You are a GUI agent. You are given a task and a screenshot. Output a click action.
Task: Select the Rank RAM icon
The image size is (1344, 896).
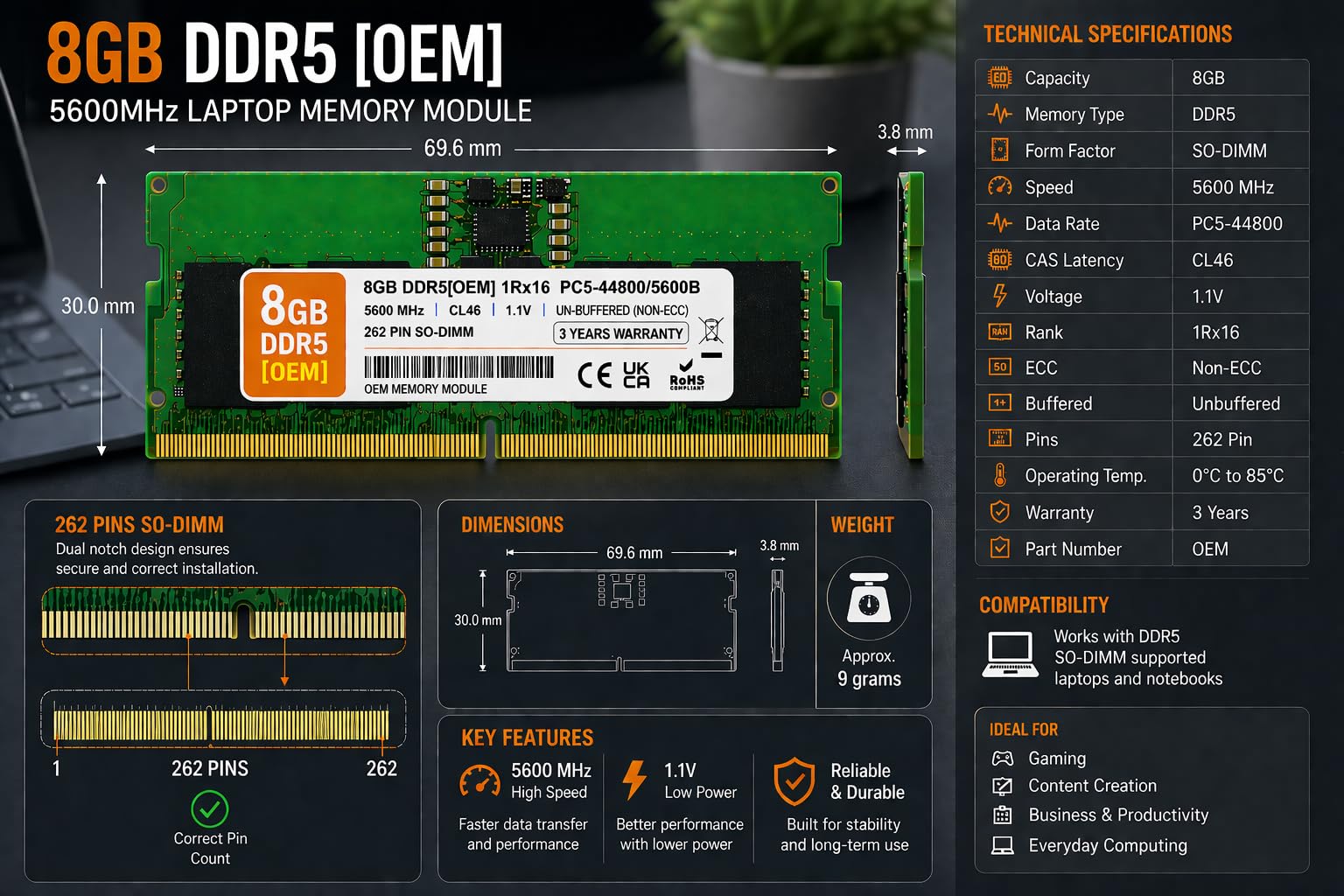pyautogui.click(x=999, y=332)
